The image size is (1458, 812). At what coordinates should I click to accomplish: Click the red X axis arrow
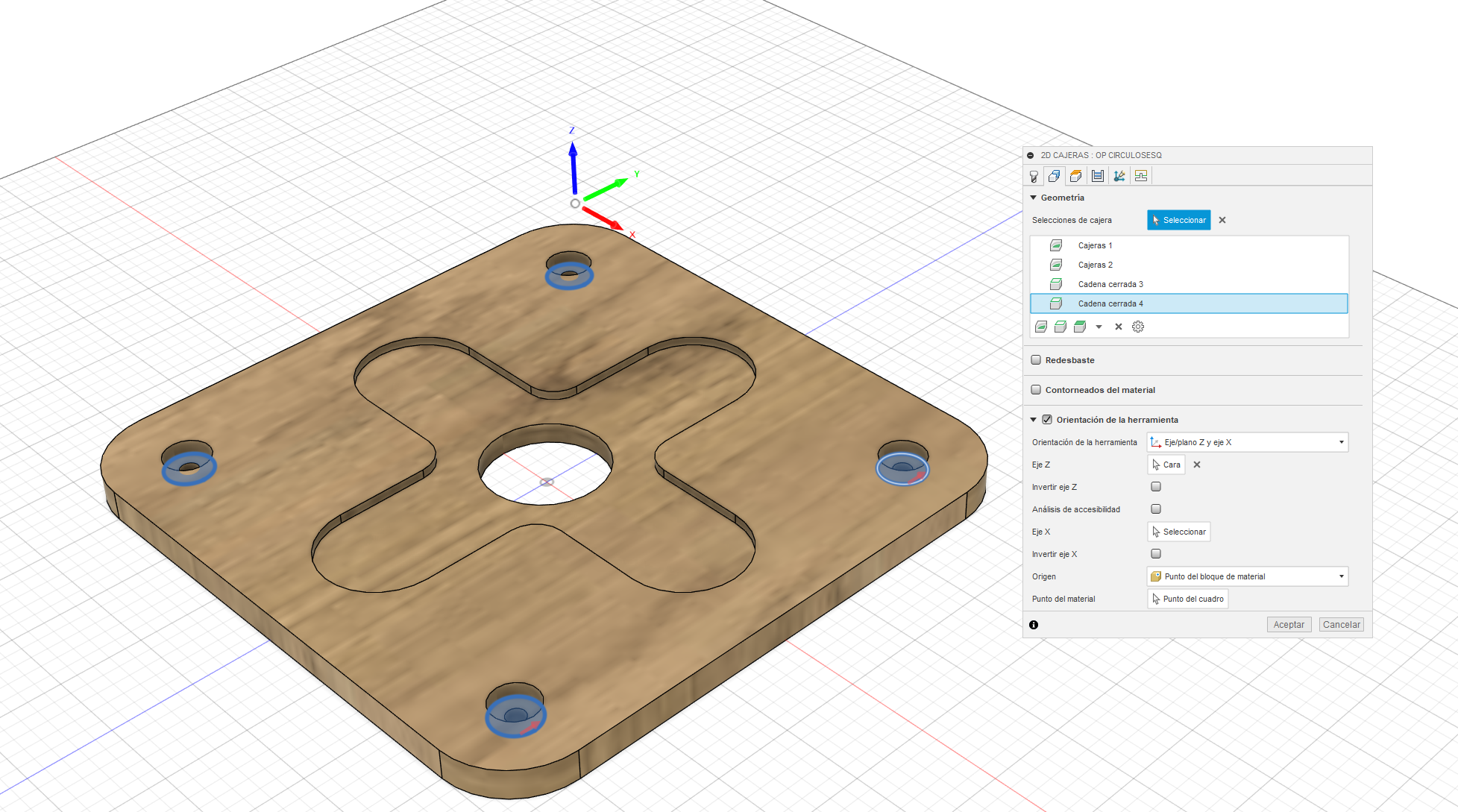point(603,218)
